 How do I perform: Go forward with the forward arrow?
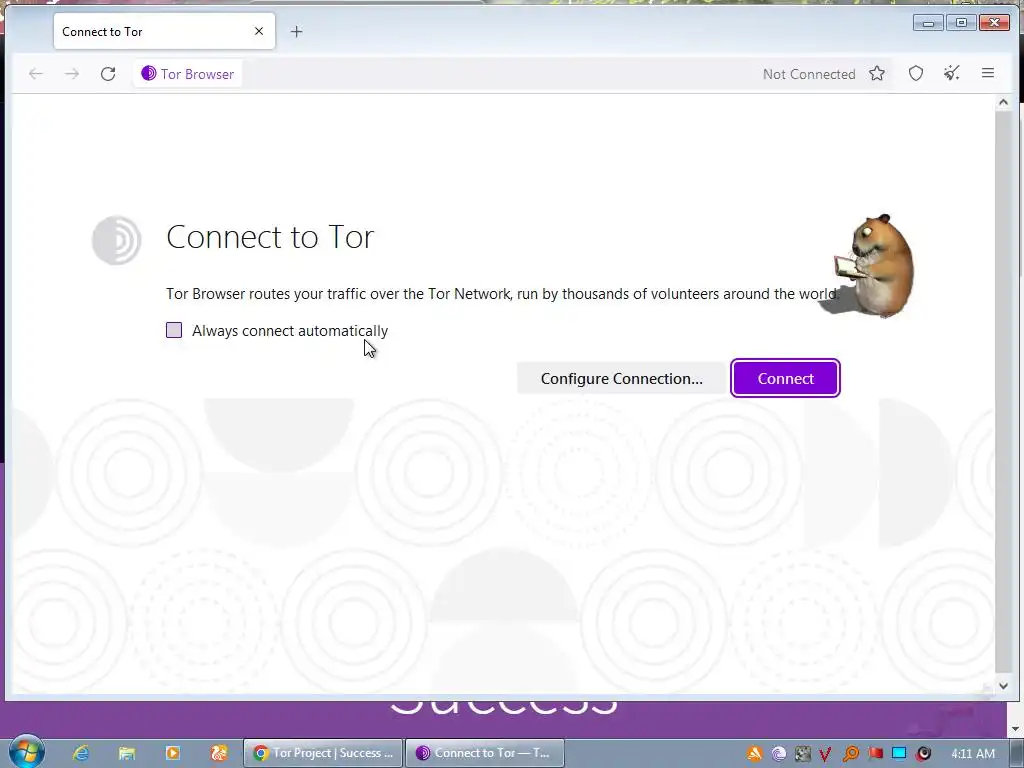tap(72, 74)
